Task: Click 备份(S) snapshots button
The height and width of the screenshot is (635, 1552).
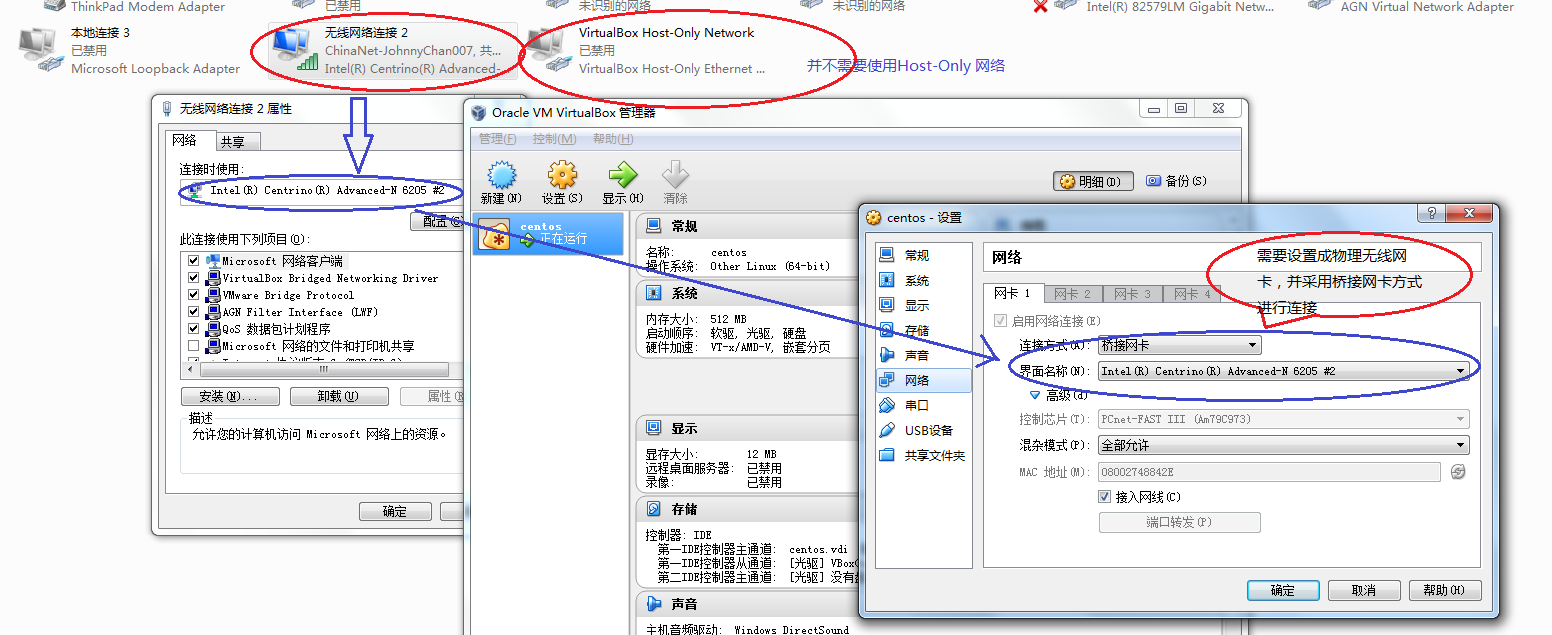Action: coord(1177,181)
